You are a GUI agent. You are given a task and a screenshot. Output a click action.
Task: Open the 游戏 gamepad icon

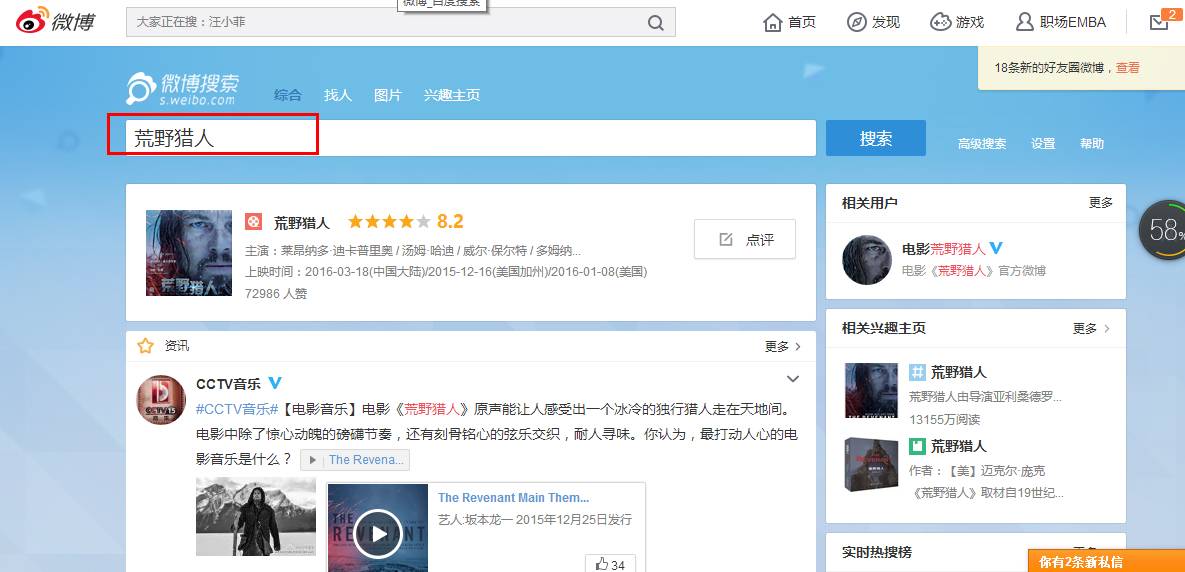coord(940,23)
